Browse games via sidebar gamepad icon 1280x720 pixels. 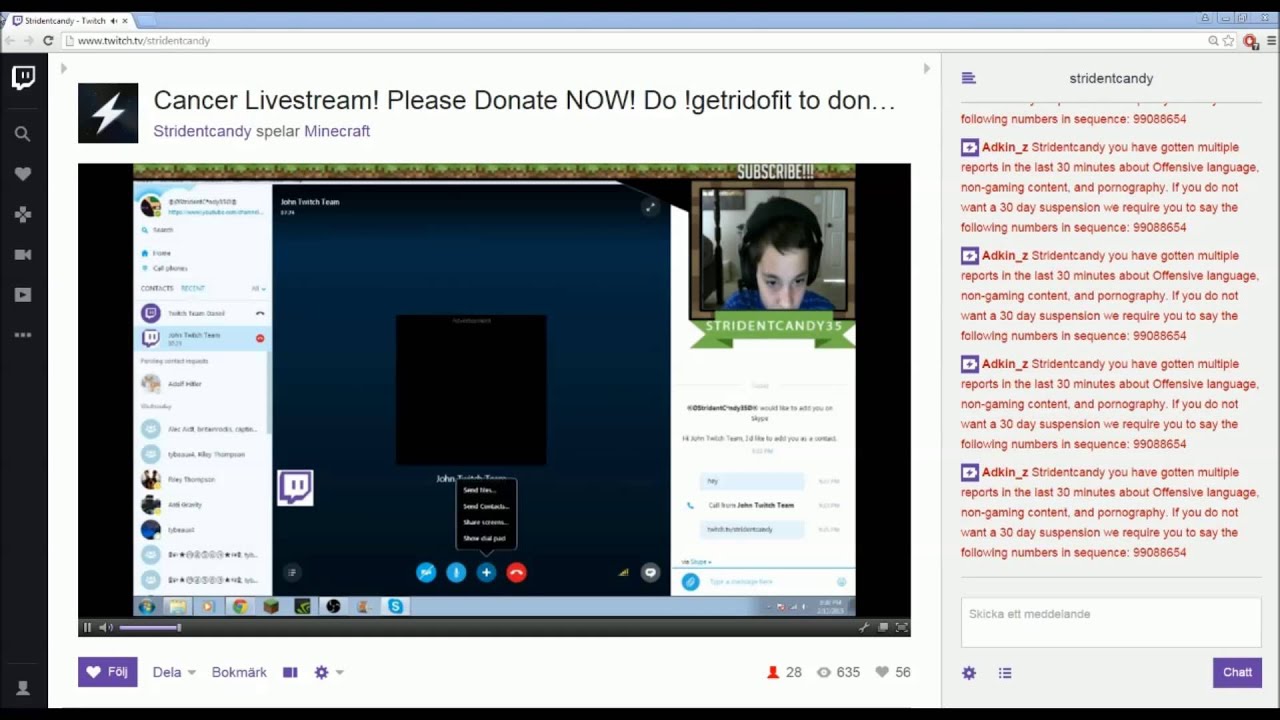coord(23,214)
